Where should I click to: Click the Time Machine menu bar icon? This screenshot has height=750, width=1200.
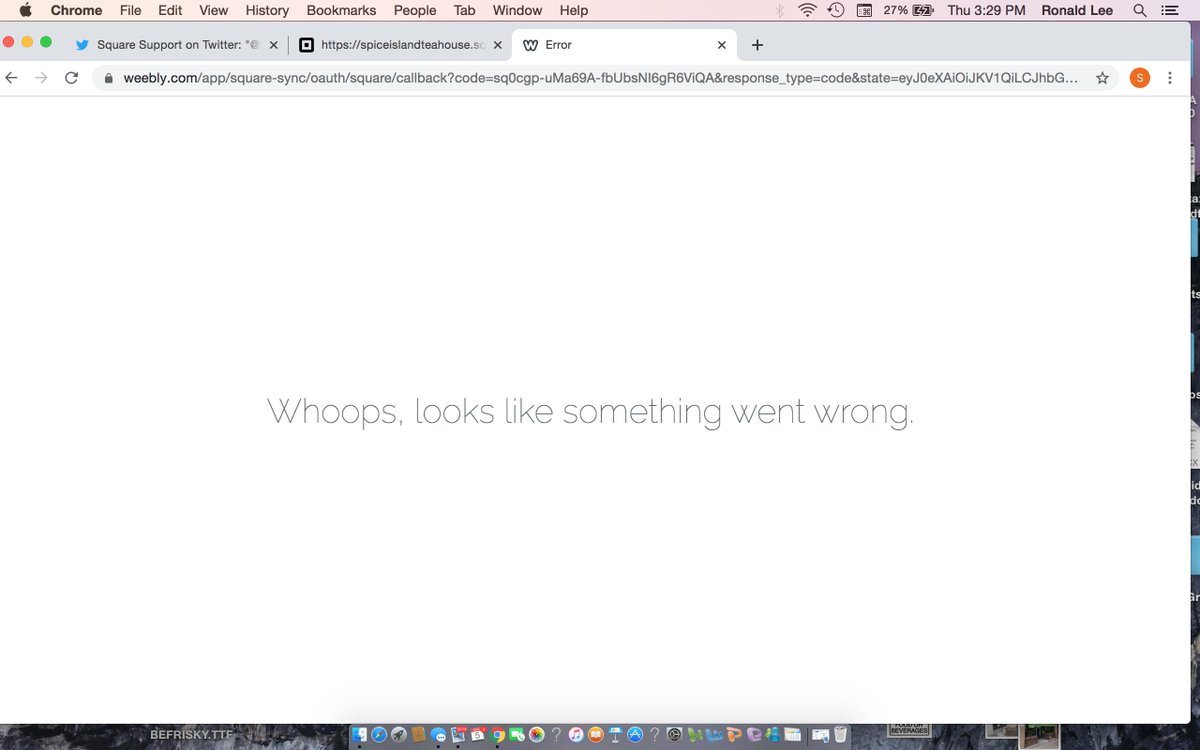836,10
